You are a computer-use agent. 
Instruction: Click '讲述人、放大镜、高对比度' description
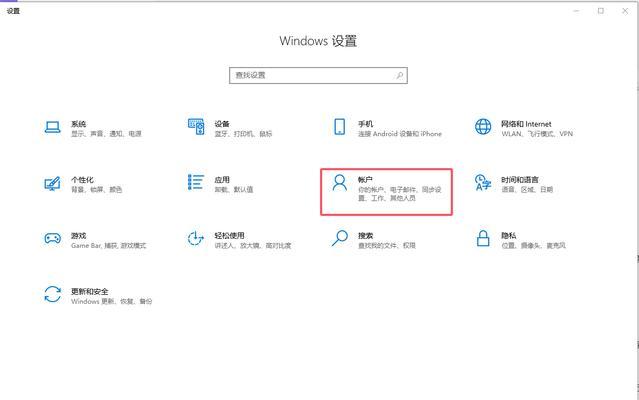[x=253, y=246]
